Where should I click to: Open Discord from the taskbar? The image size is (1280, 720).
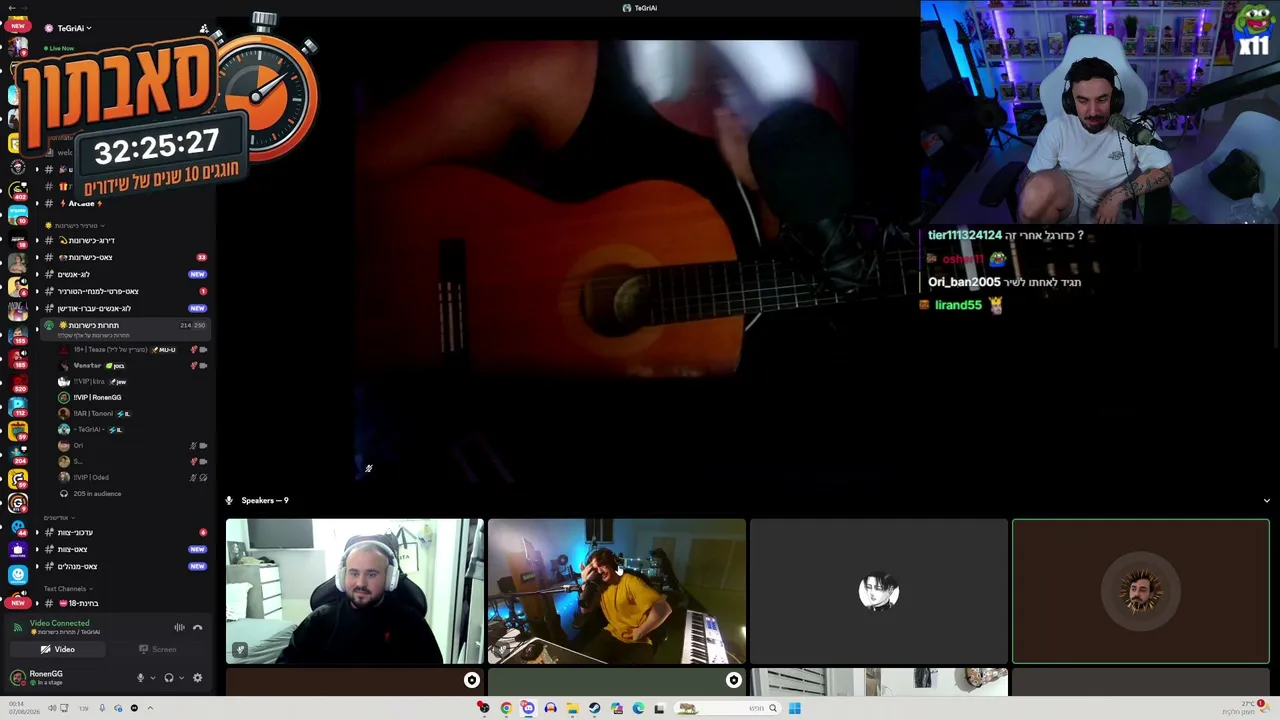point(528,708)
